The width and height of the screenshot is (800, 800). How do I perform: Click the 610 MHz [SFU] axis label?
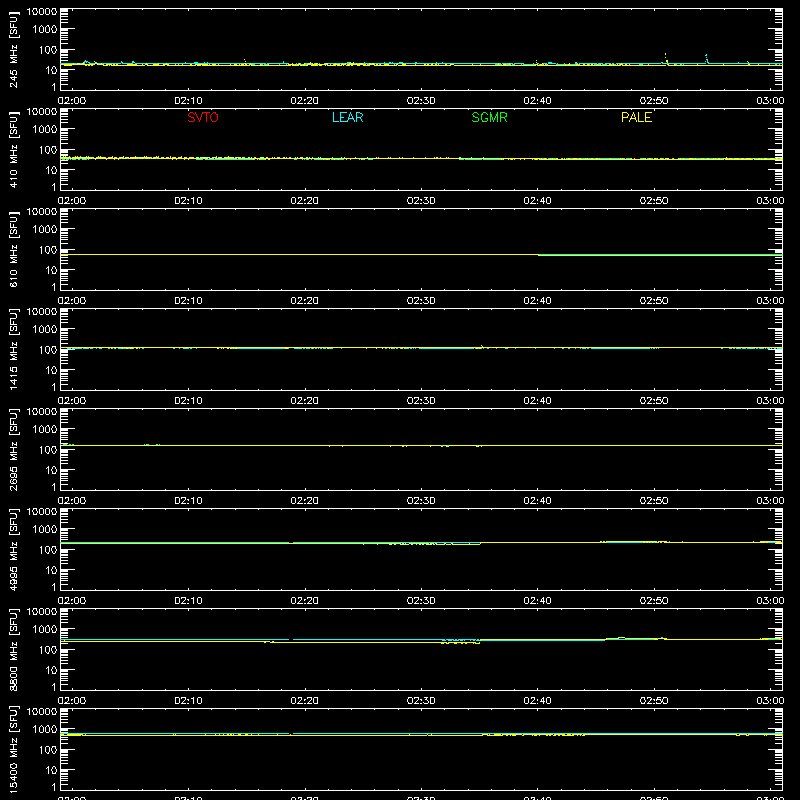(13, 249)
